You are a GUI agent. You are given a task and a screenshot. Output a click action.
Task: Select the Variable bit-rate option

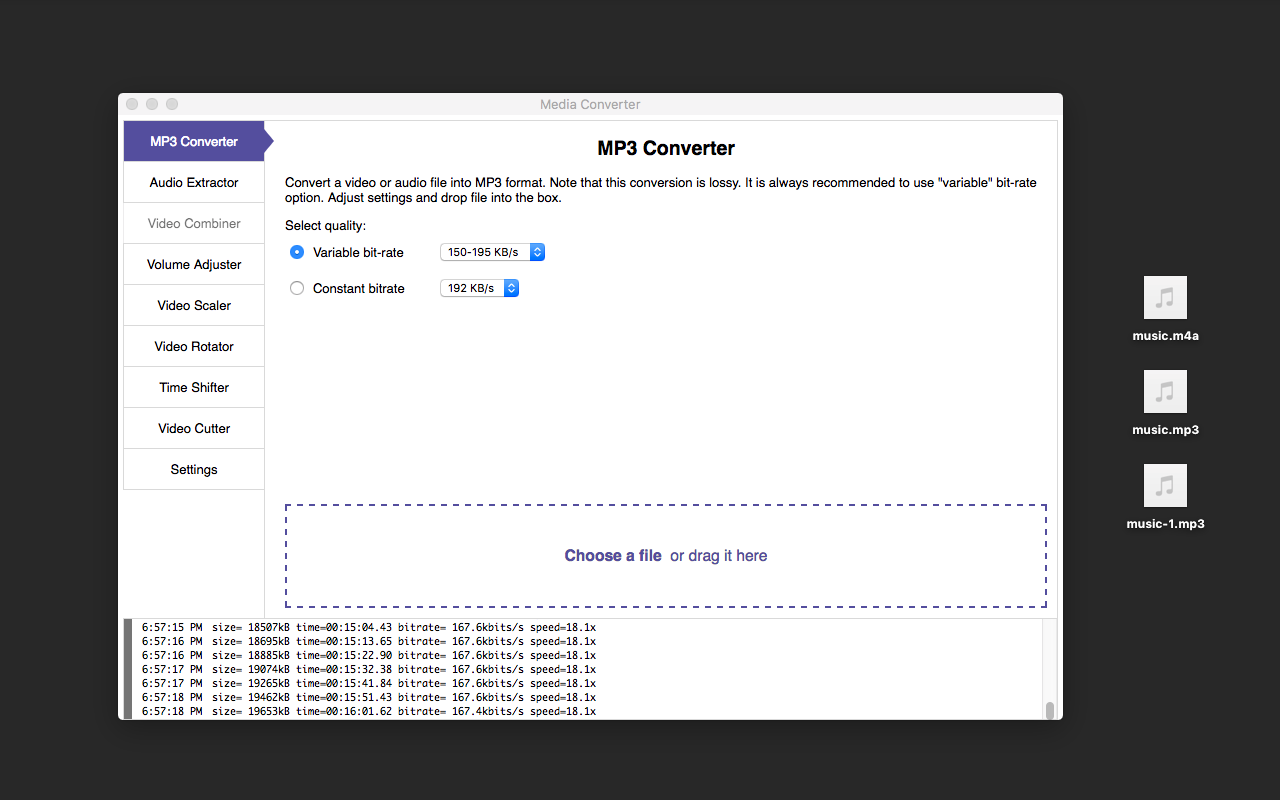pyautogui.click(x=296, y=252)
